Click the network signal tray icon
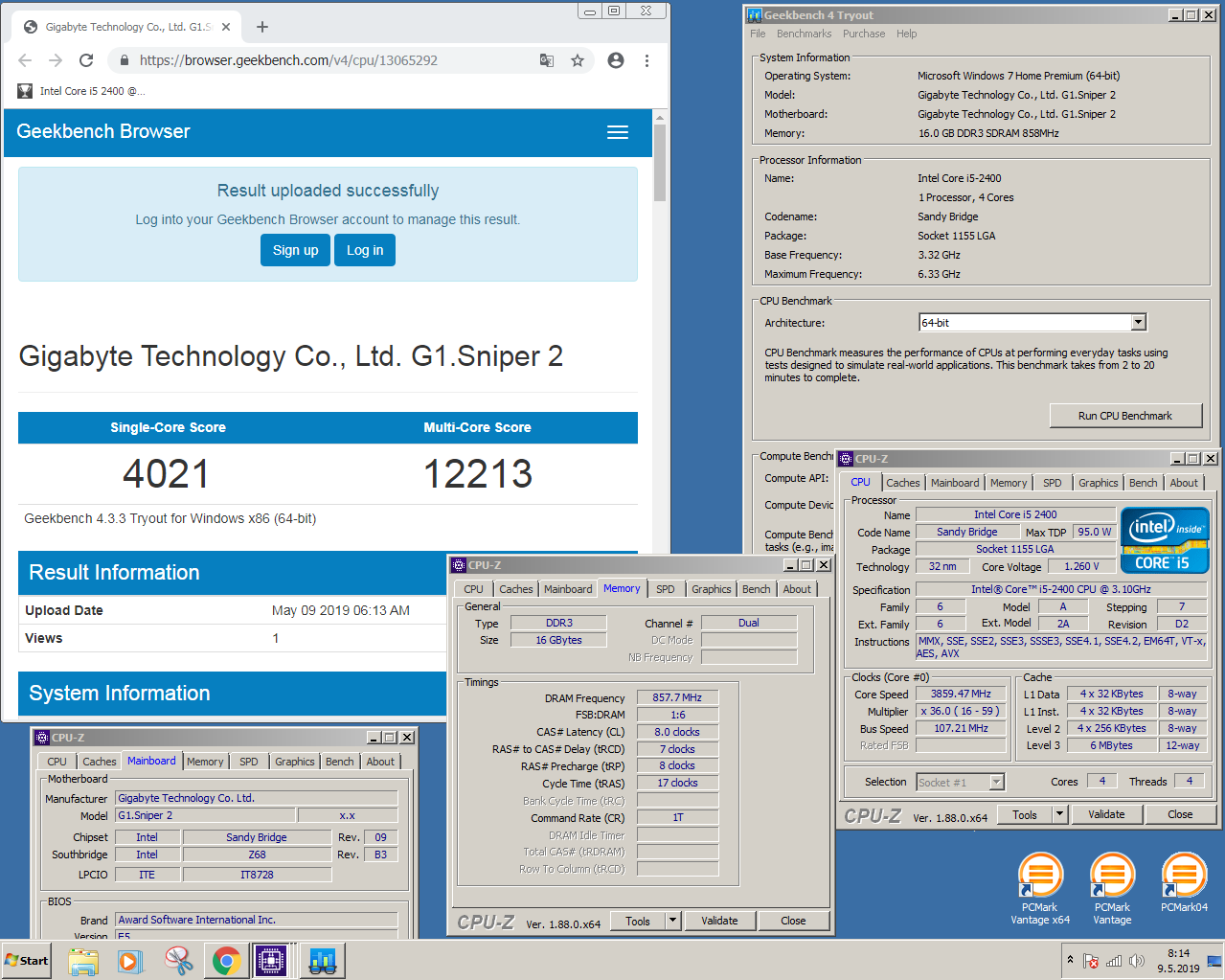The image size is (1225, 980). click(x=1114, y=961)
